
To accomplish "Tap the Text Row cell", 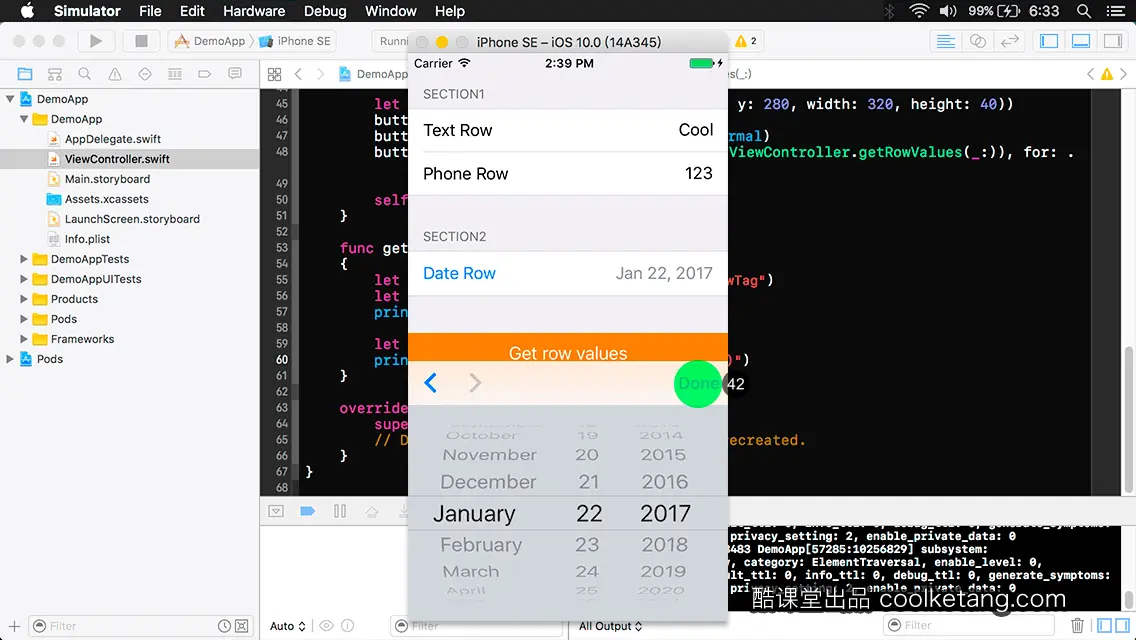I will 567,130.
